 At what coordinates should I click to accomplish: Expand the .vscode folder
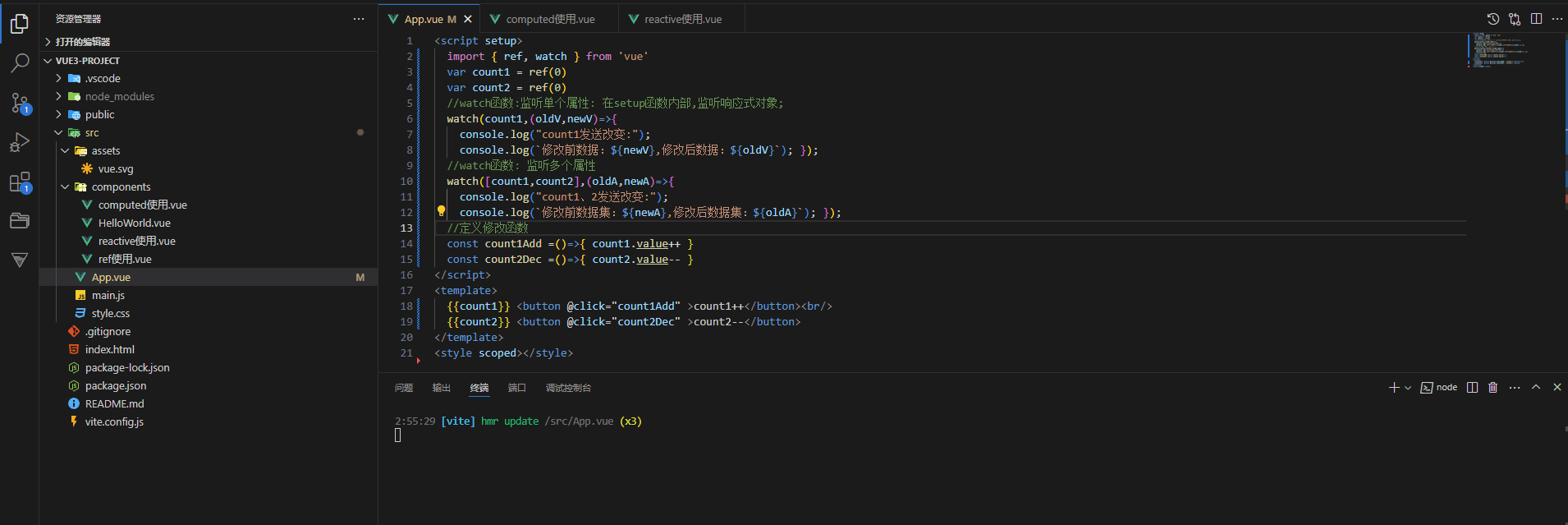(209, 78)
